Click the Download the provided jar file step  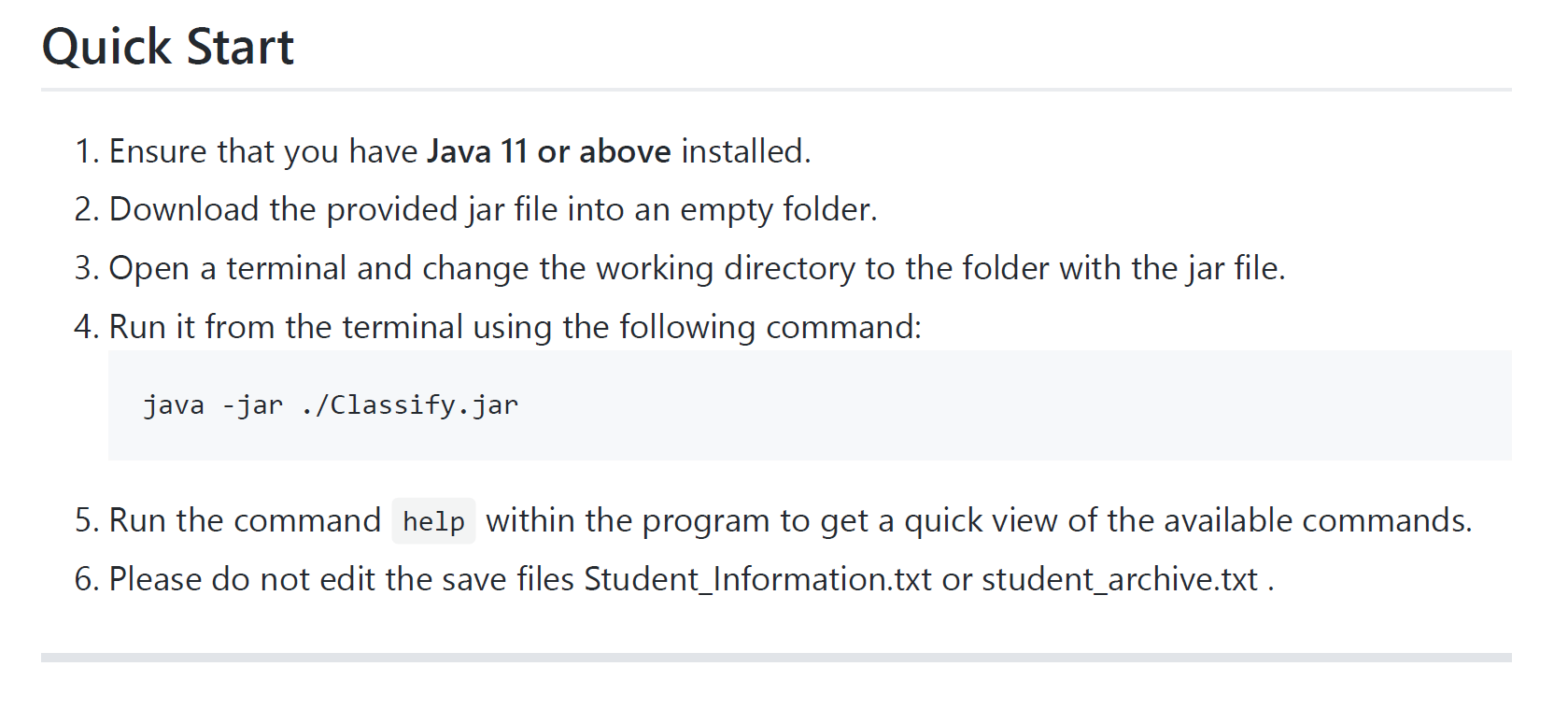click(x=493, y=210)
